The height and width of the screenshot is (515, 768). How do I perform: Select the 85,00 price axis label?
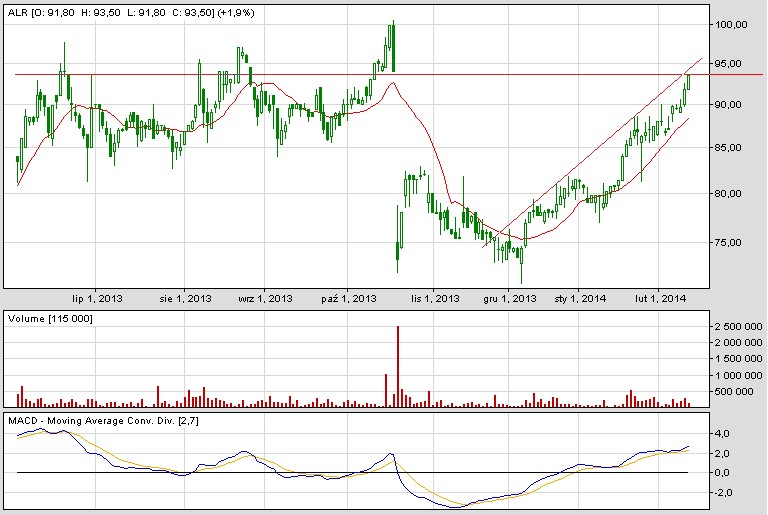pyautogui.click(x=728, y=147)
